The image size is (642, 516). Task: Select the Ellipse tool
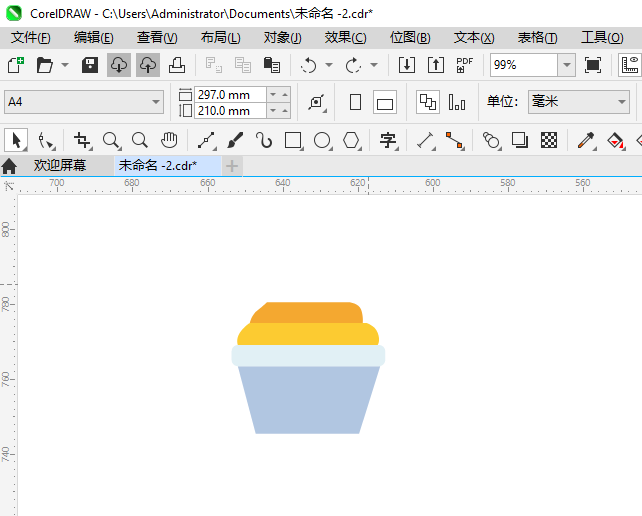coord(322,140)
